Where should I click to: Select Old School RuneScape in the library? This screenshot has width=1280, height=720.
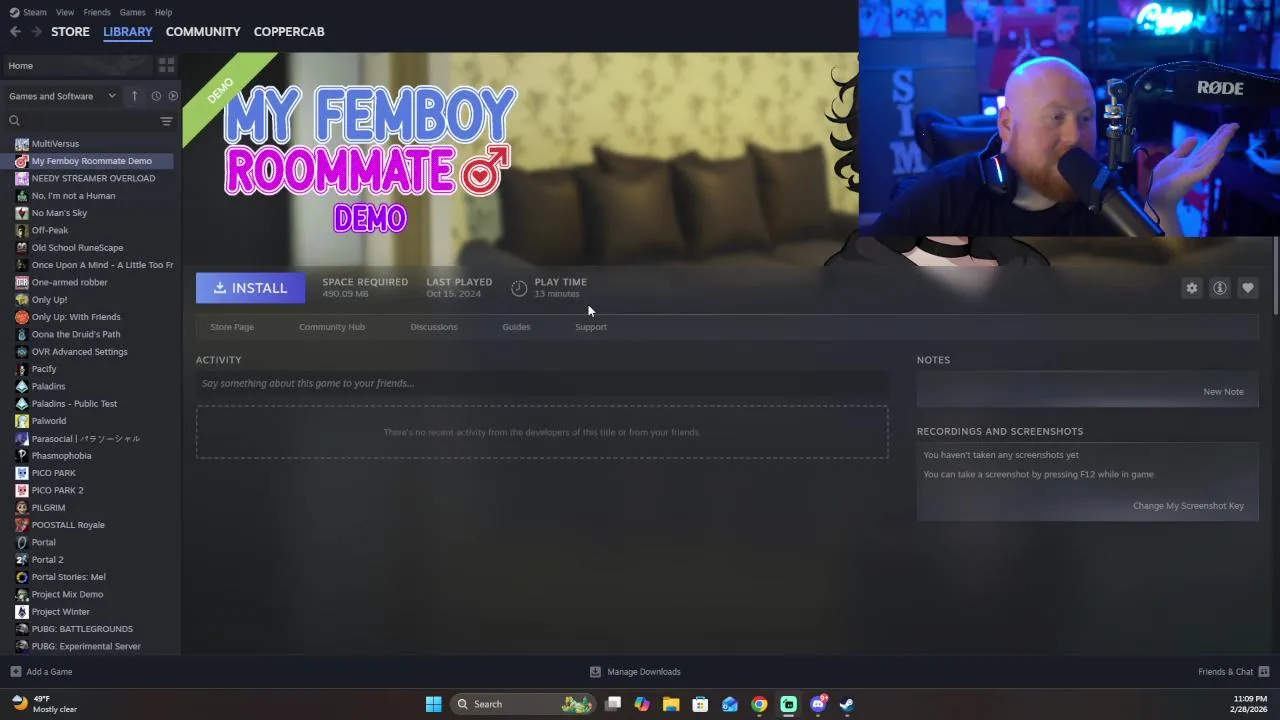tap(77, 248)
